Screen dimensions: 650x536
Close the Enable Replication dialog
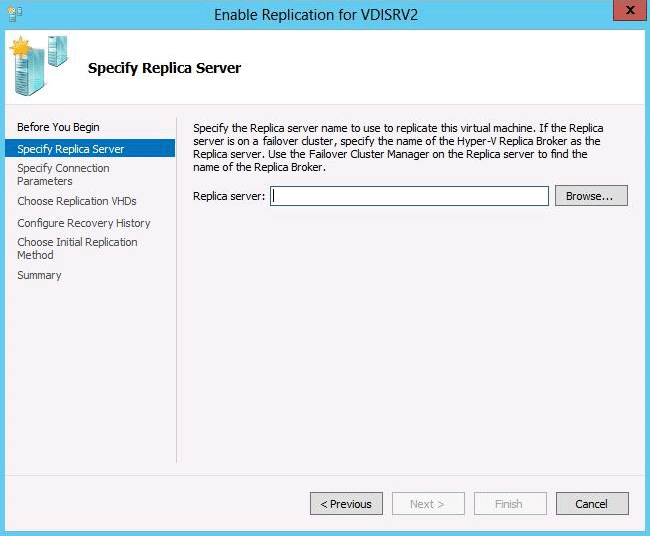click(x=626, y=12)
